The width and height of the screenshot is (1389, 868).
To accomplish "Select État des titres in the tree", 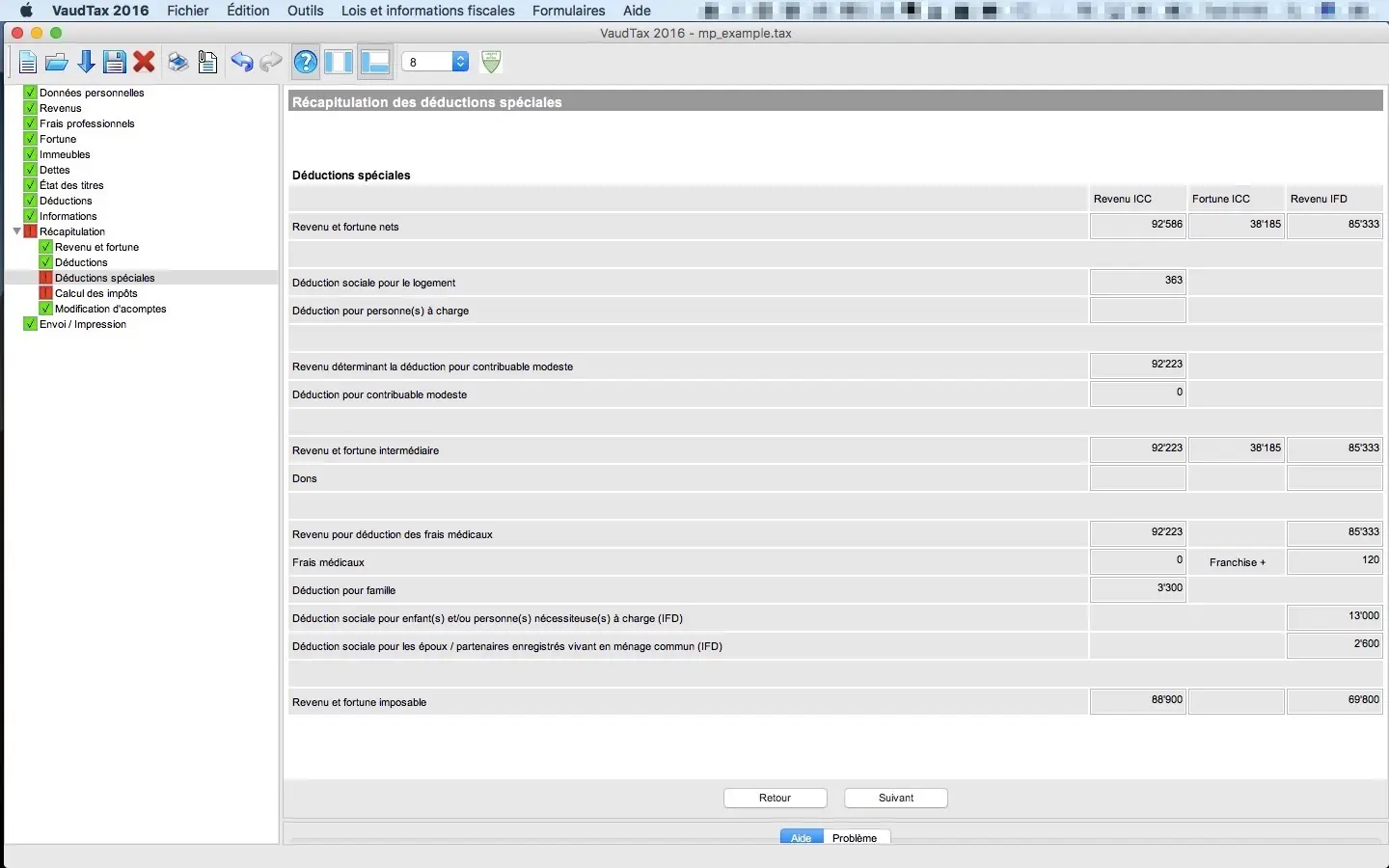I will click(x=71, y=185).
